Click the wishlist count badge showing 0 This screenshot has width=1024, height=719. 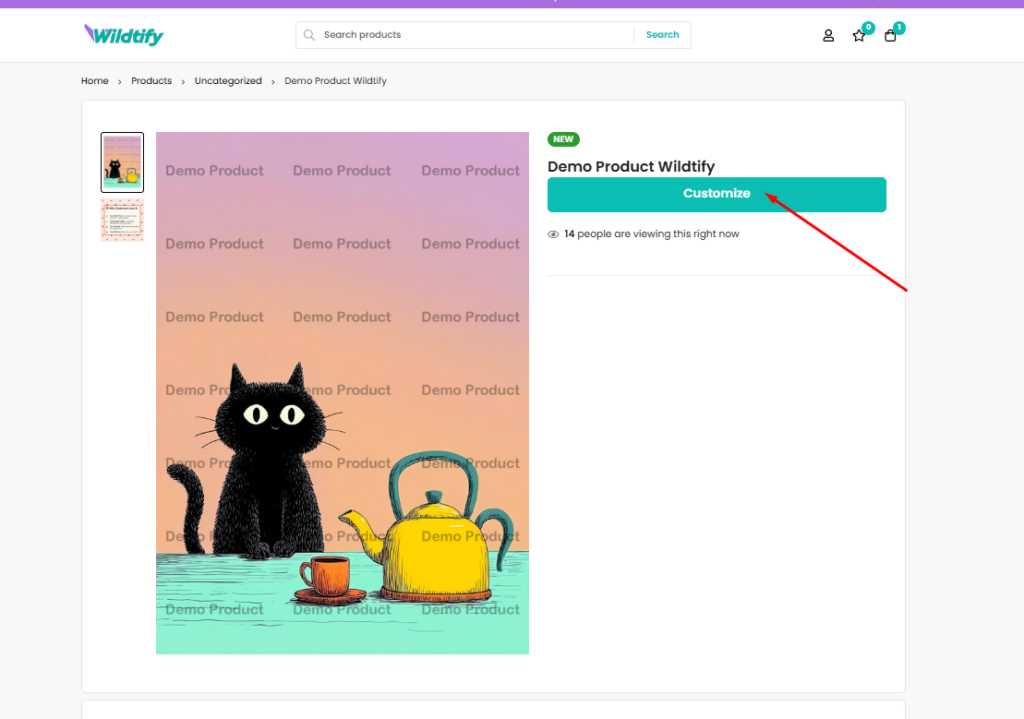(867, 27)
